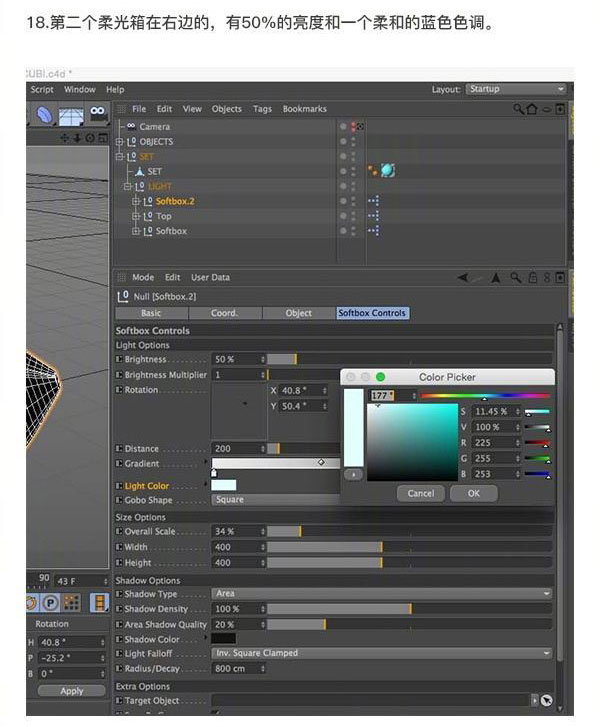Image resolution: width=600 pixels, height=727 pixels.
Task: Toggle the viewport maximize view icon
Action: pos(102,138)
